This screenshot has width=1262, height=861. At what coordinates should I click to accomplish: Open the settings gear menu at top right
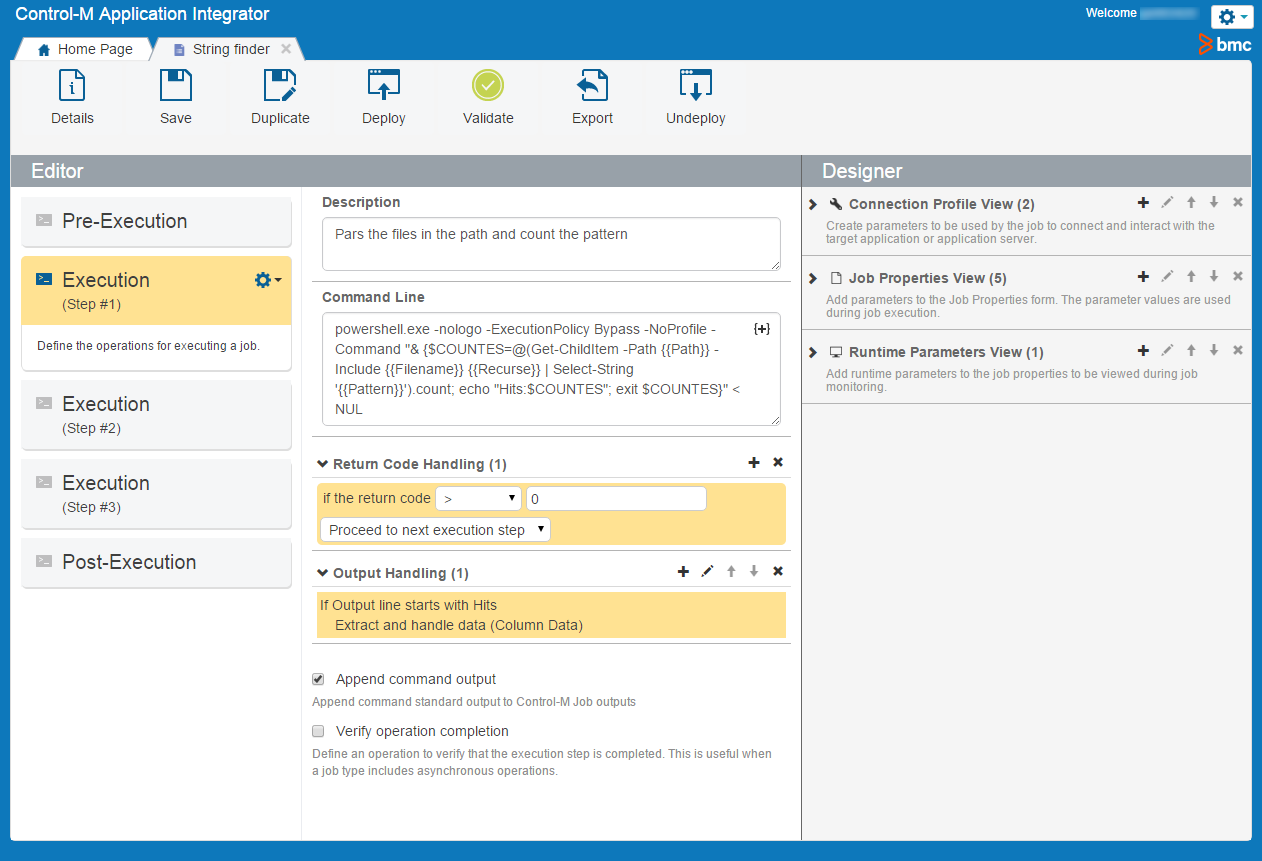tap(1231, 17)
